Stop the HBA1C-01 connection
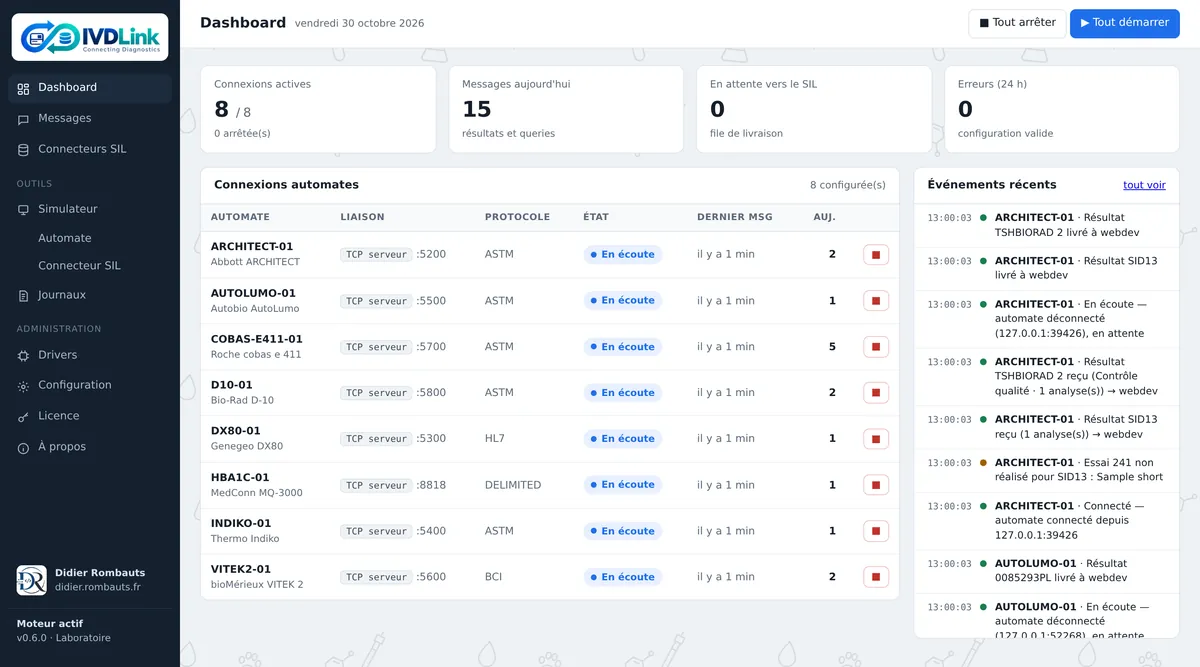1200x667 pixels. coord(876,485)
